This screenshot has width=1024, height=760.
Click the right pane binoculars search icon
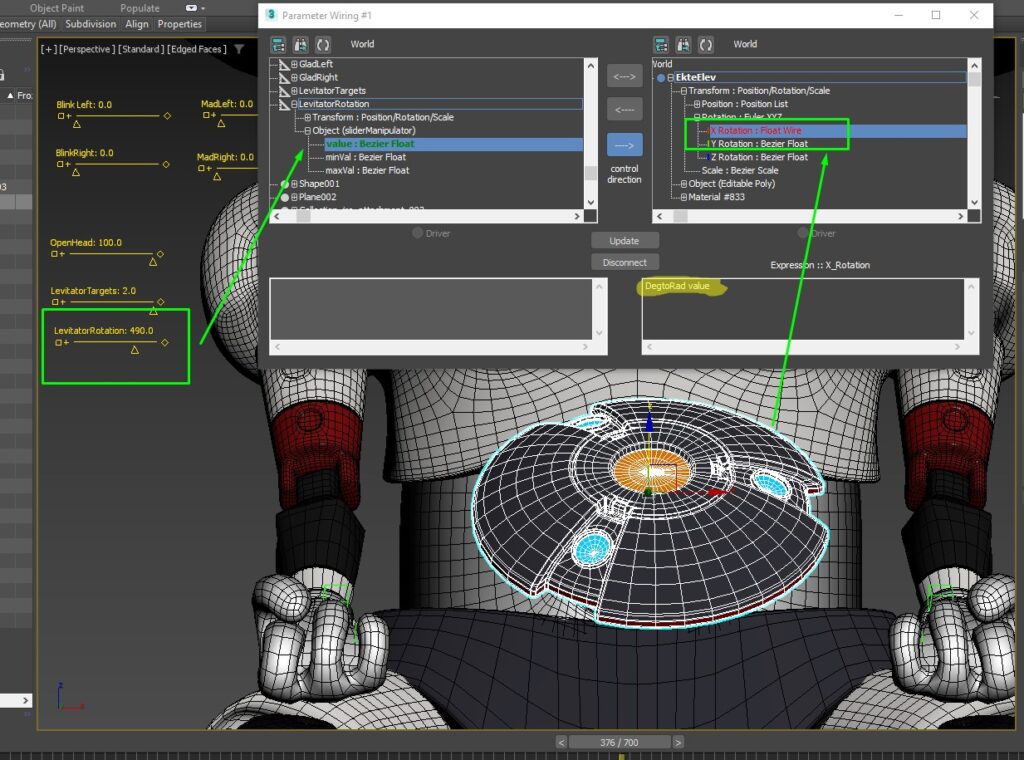pos(683,45)
